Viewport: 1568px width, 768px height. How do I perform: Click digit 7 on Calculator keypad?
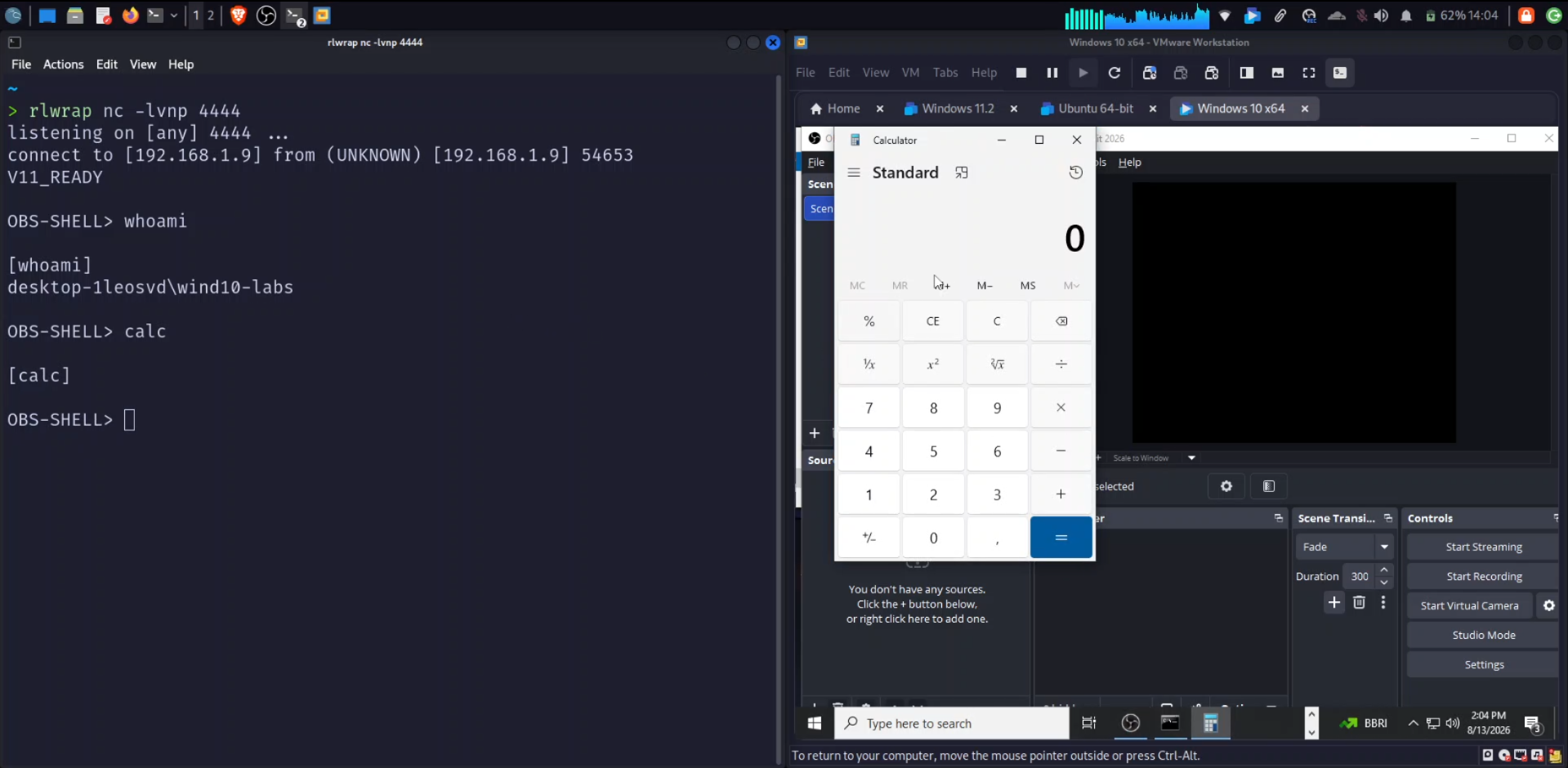(x=869, y=408)
